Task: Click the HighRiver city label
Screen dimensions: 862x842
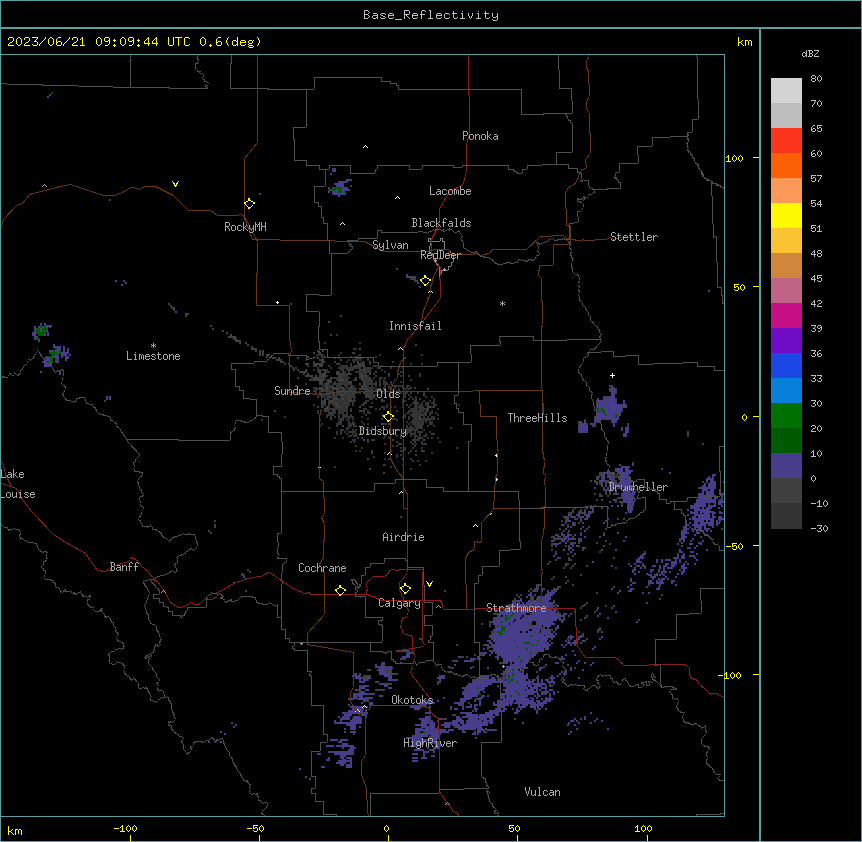Action: click(x=430, y=743)
